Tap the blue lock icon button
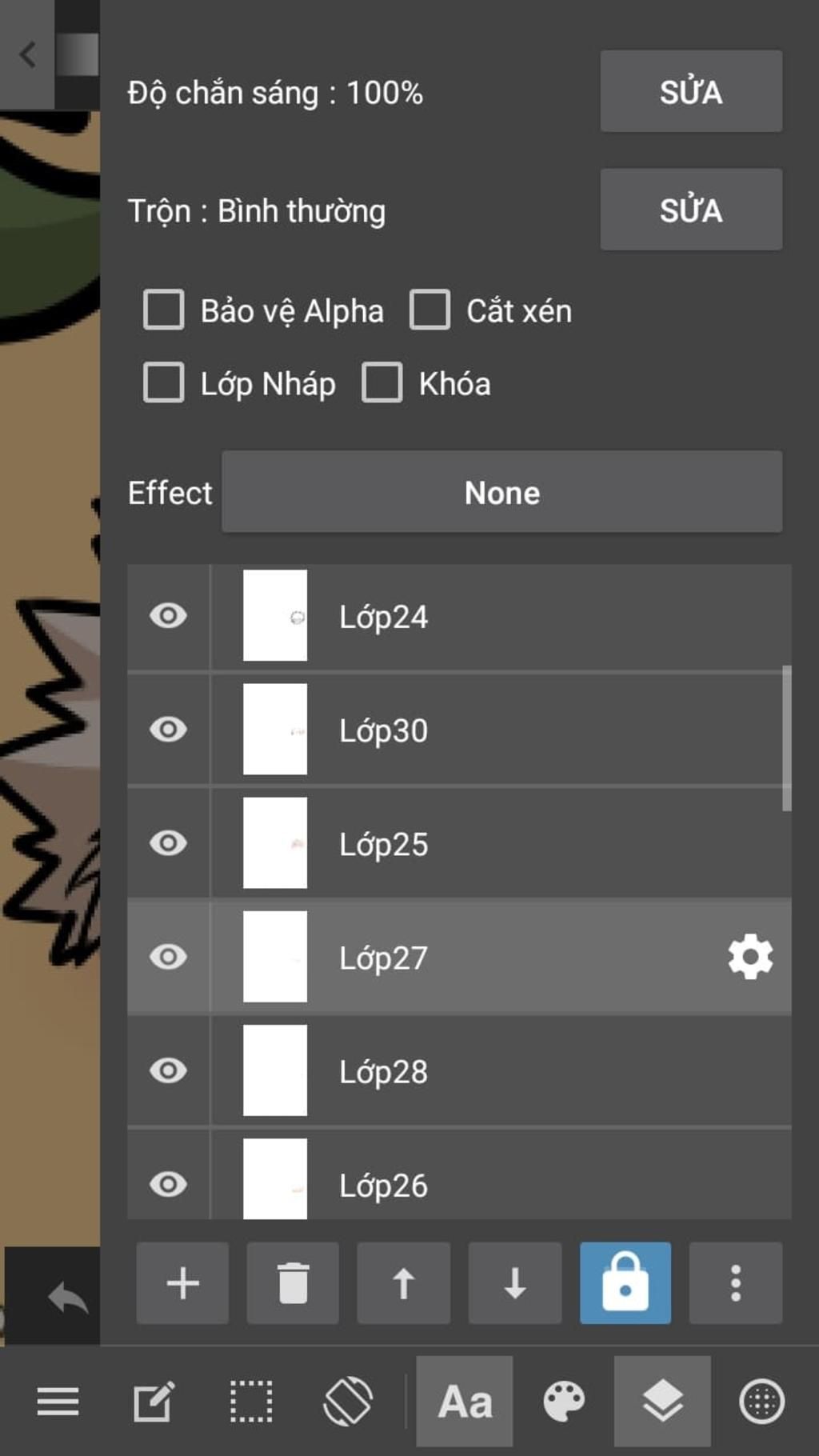The height and width of the screenshot is (1456, 819). (x=625, y=1283)
